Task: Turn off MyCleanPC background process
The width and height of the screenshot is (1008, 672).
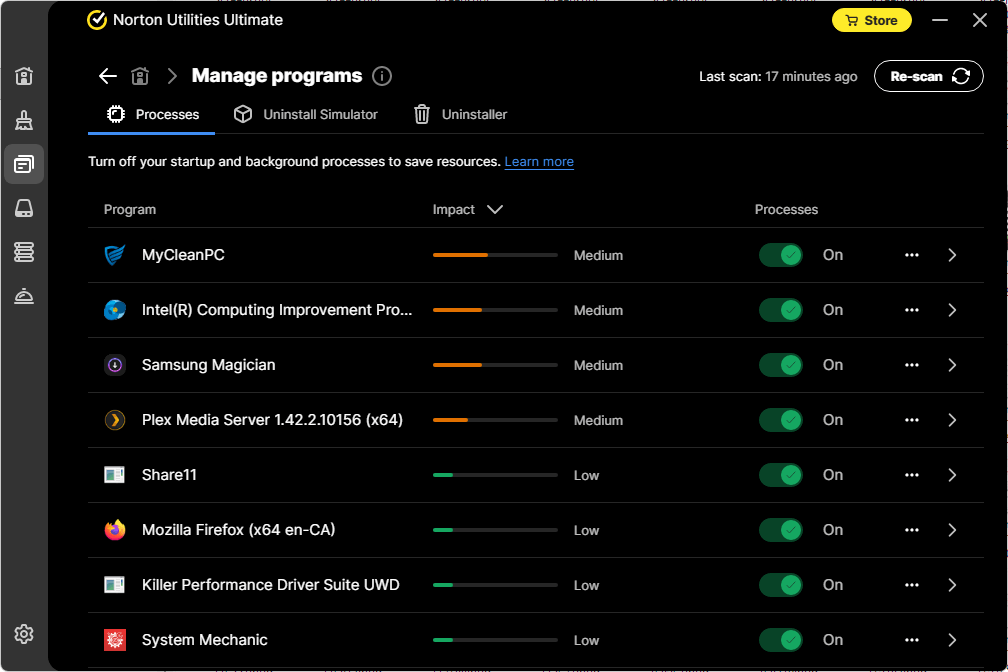Action: (x=781, y=255)
